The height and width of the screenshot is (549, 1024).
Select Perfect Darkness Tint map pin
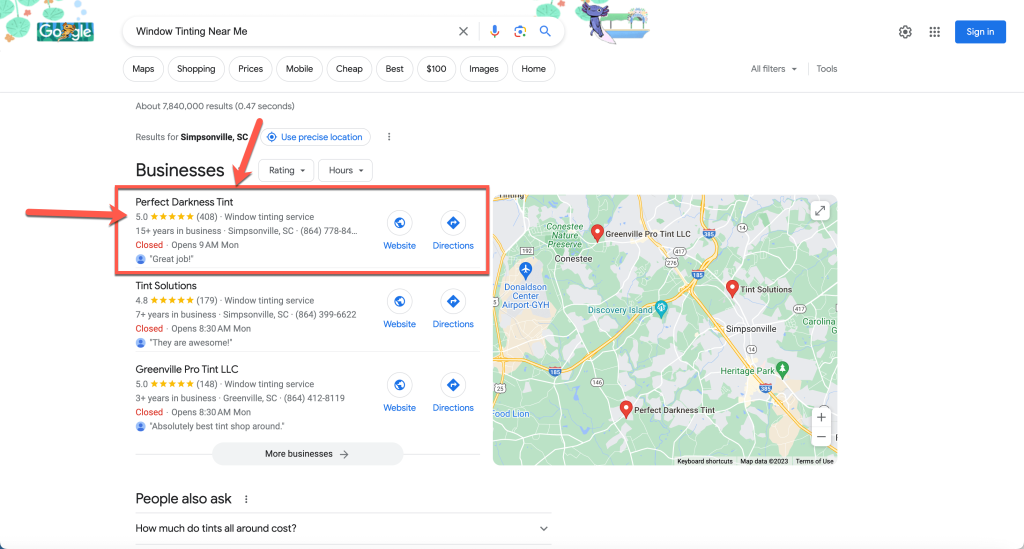pyautogui.click(x=626, y=409)
